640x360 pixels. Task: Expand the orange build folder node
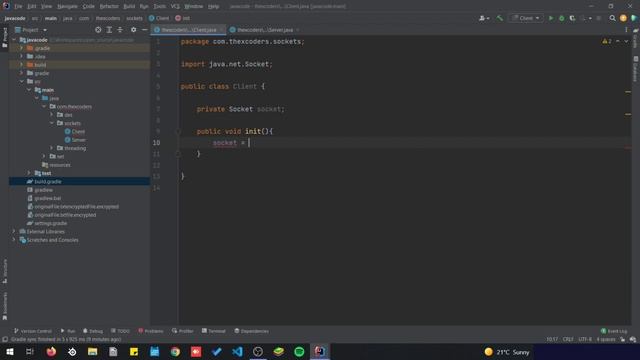pos(22,64)
